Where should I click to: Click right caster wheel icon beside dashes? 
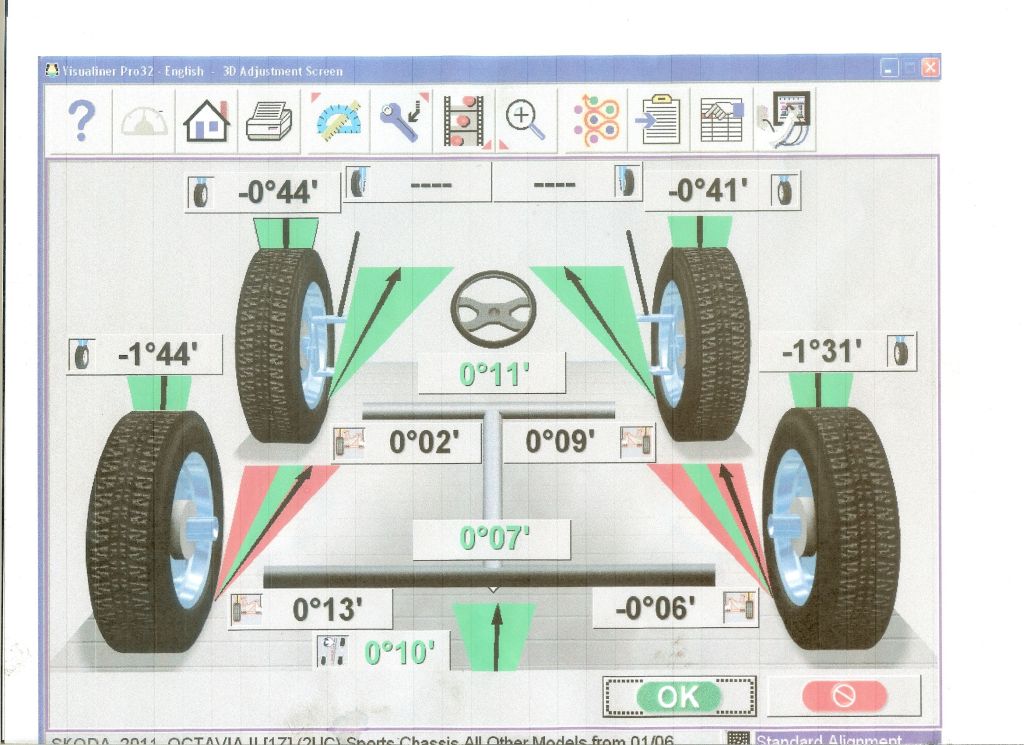click(626, 181)
